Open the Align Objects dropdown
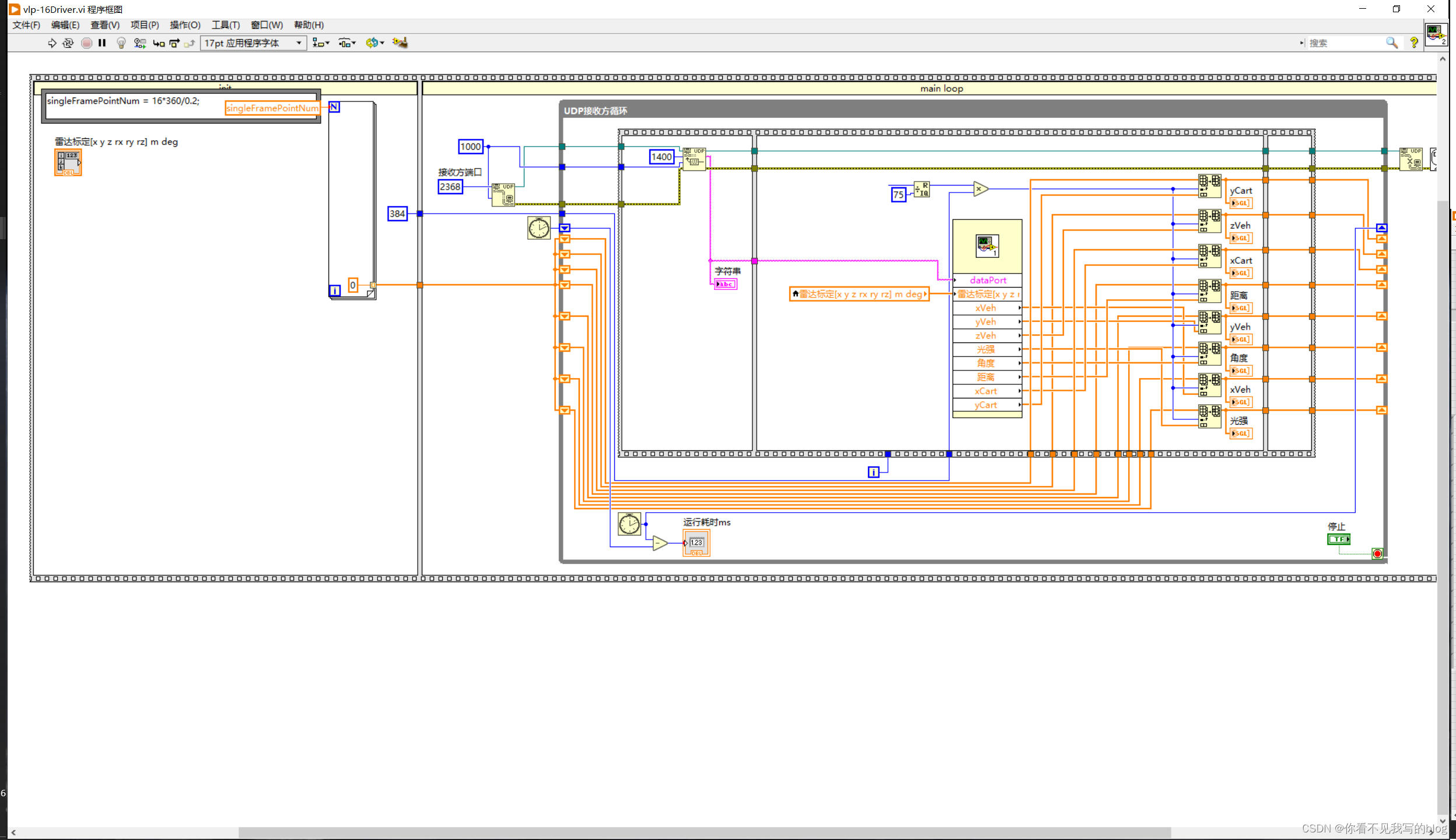1456x840 pixels. [320, 43]
